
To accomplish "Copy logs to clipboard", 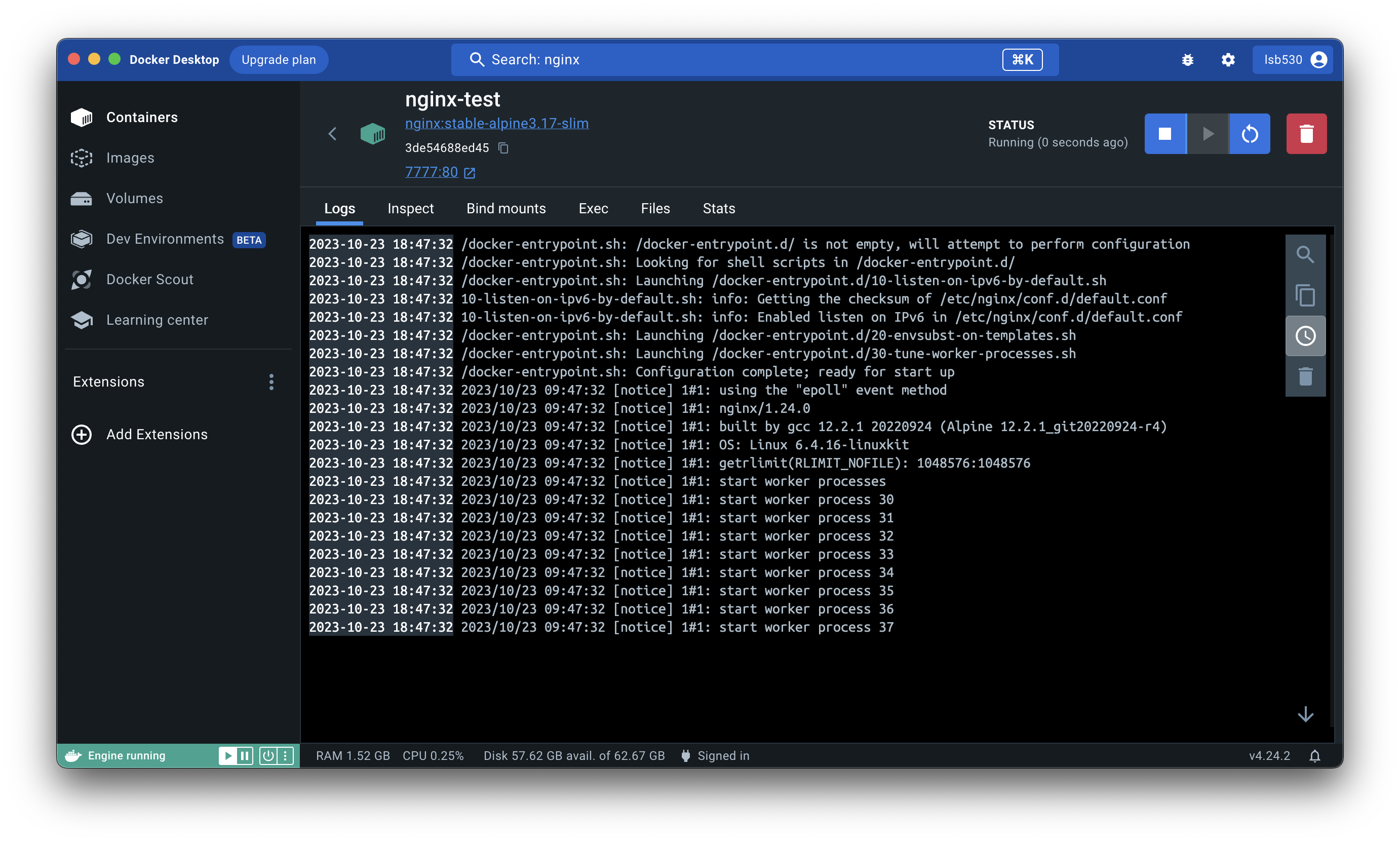I will click(x=1305, y=295).
